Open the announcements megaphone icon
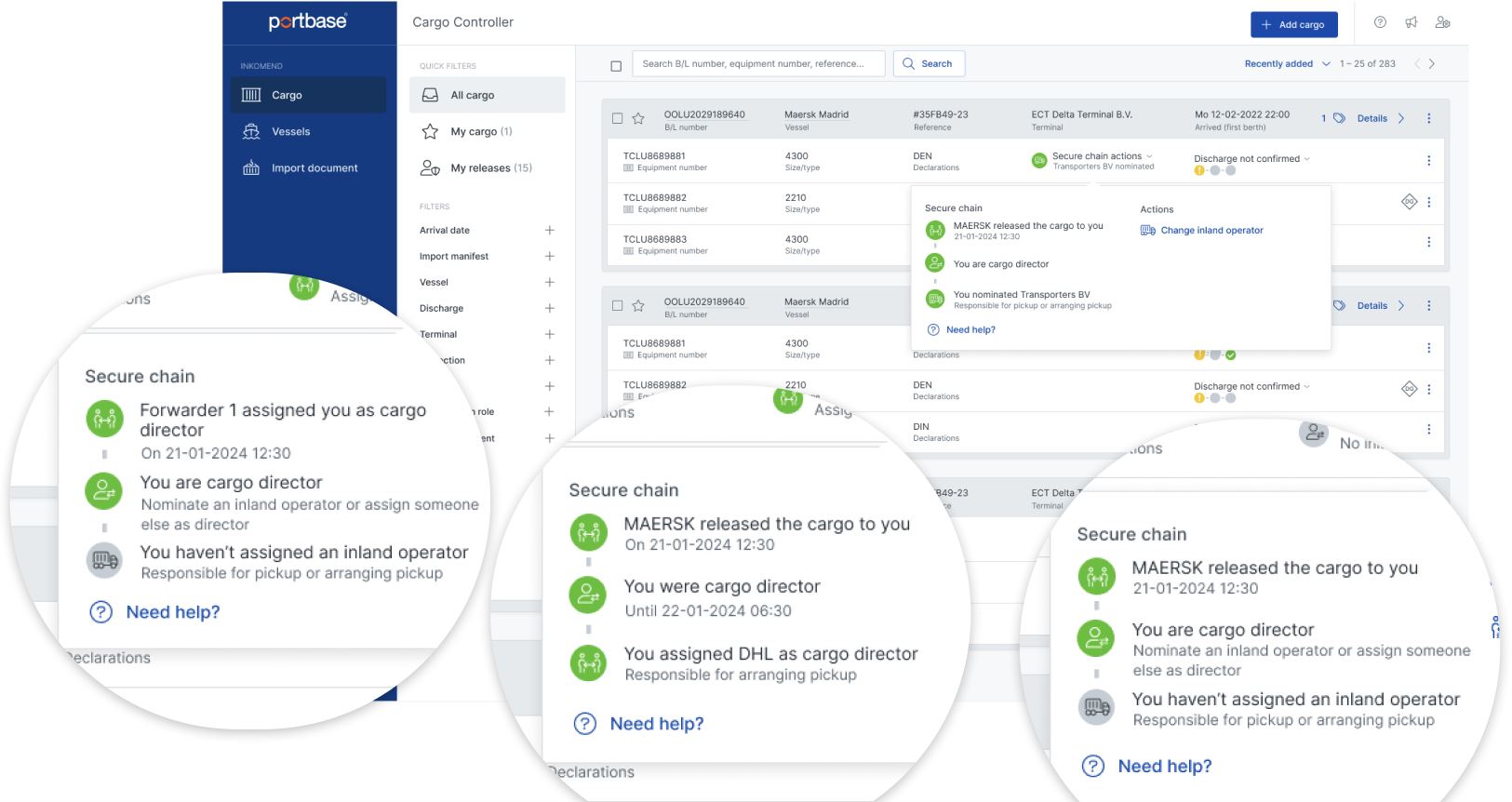Viewport: 1512px width, 802px height. click(1412, 22)
